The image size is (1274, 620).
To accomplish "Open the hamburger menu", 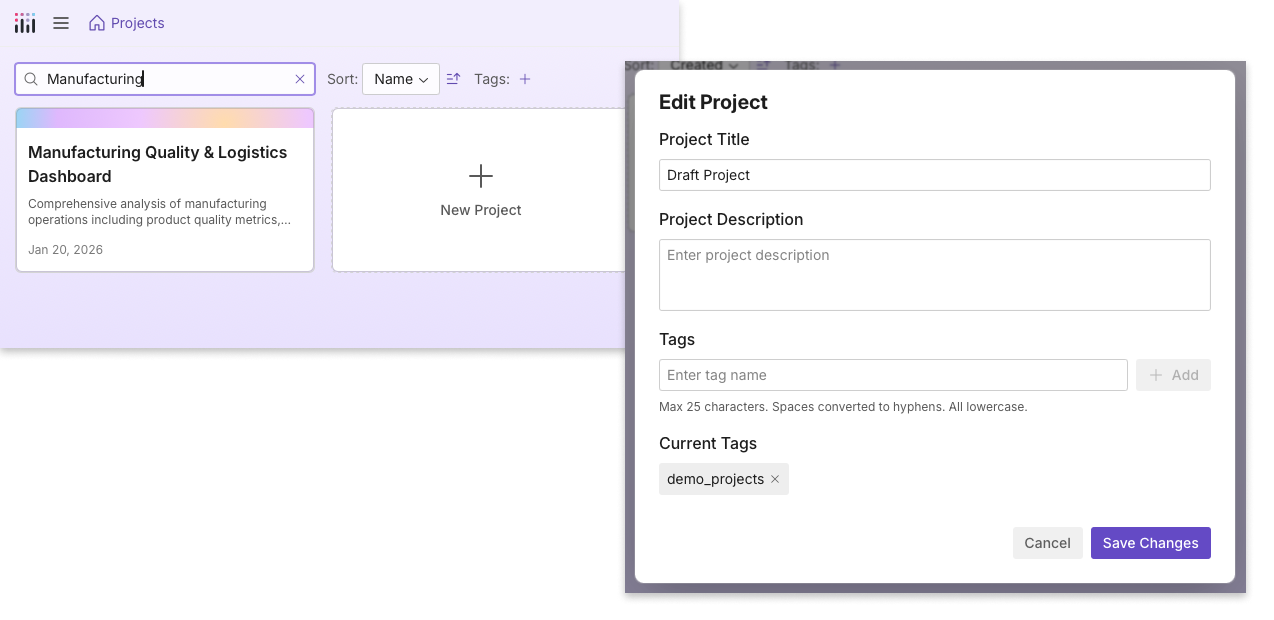I will pyautogui.click(x=61, y=23).
